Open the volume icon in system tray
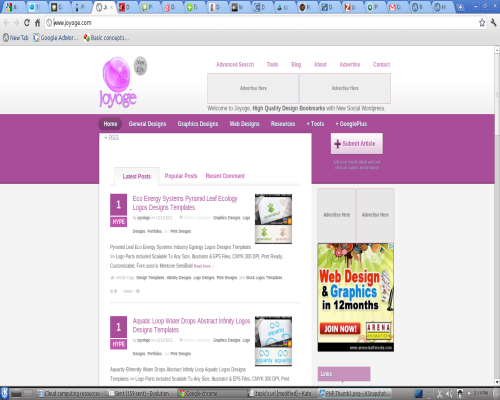This screenshot has width=500, height=400. [x=449, y=394]
